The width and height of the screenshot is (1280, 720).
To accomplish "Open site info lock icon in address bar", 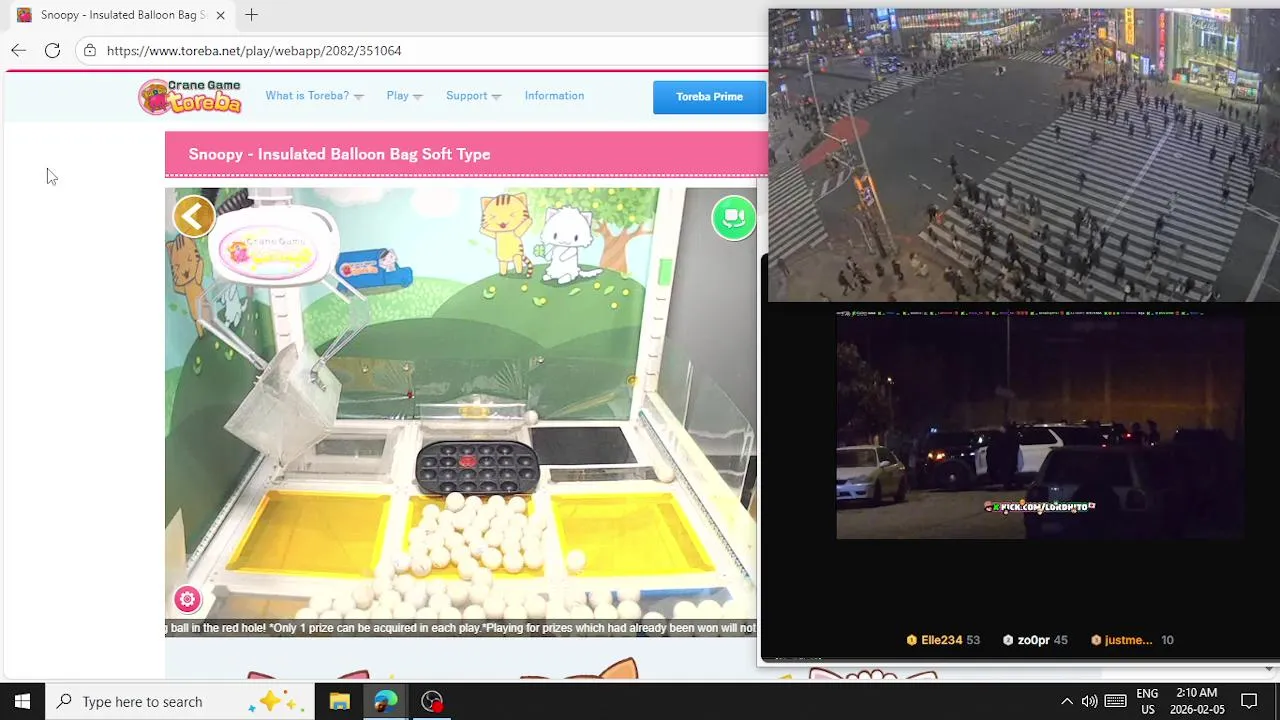I will 90,50.
